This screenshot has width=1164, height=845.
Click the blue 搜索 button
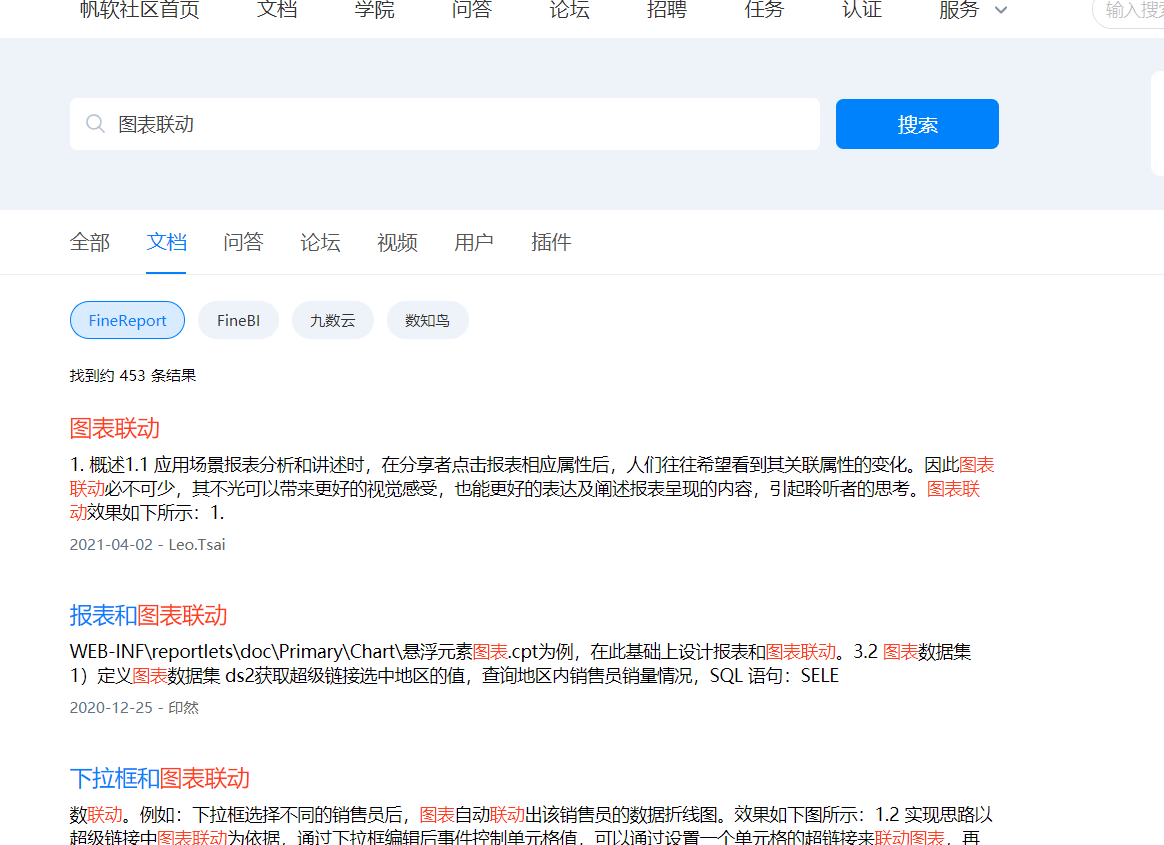[x=917, y=124]
